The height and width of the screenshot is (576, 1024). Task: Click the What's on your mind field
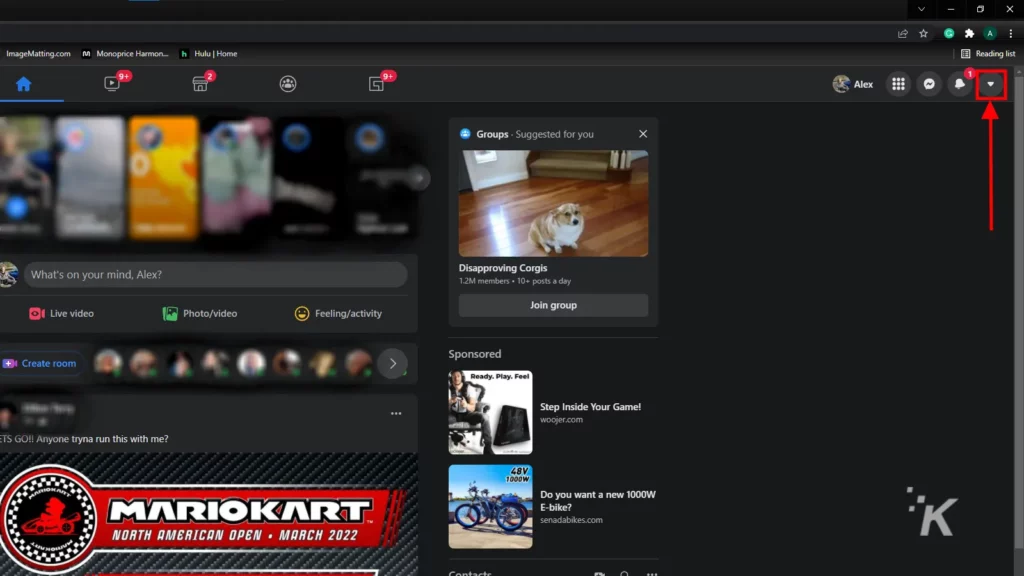(x=216, y=274)
